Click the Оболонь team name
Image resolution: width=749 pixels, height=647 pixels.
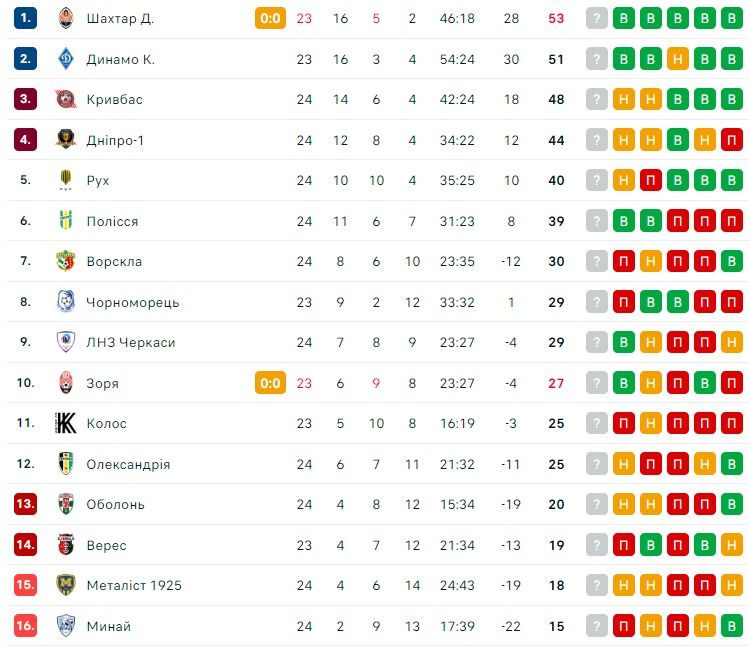click(115, 504)
